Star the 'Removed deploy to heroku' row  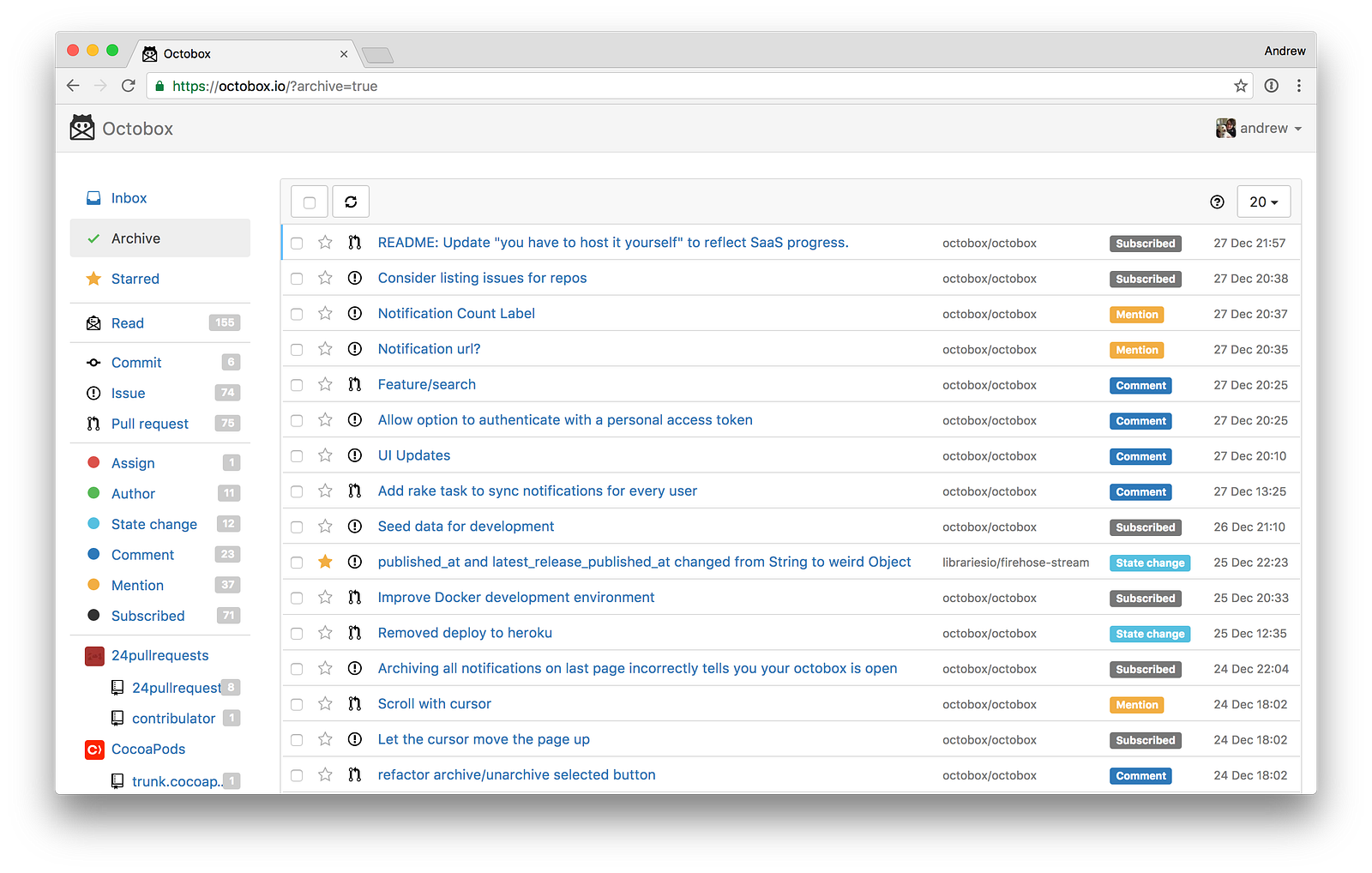pyautogui.click(x=325, y=633)
